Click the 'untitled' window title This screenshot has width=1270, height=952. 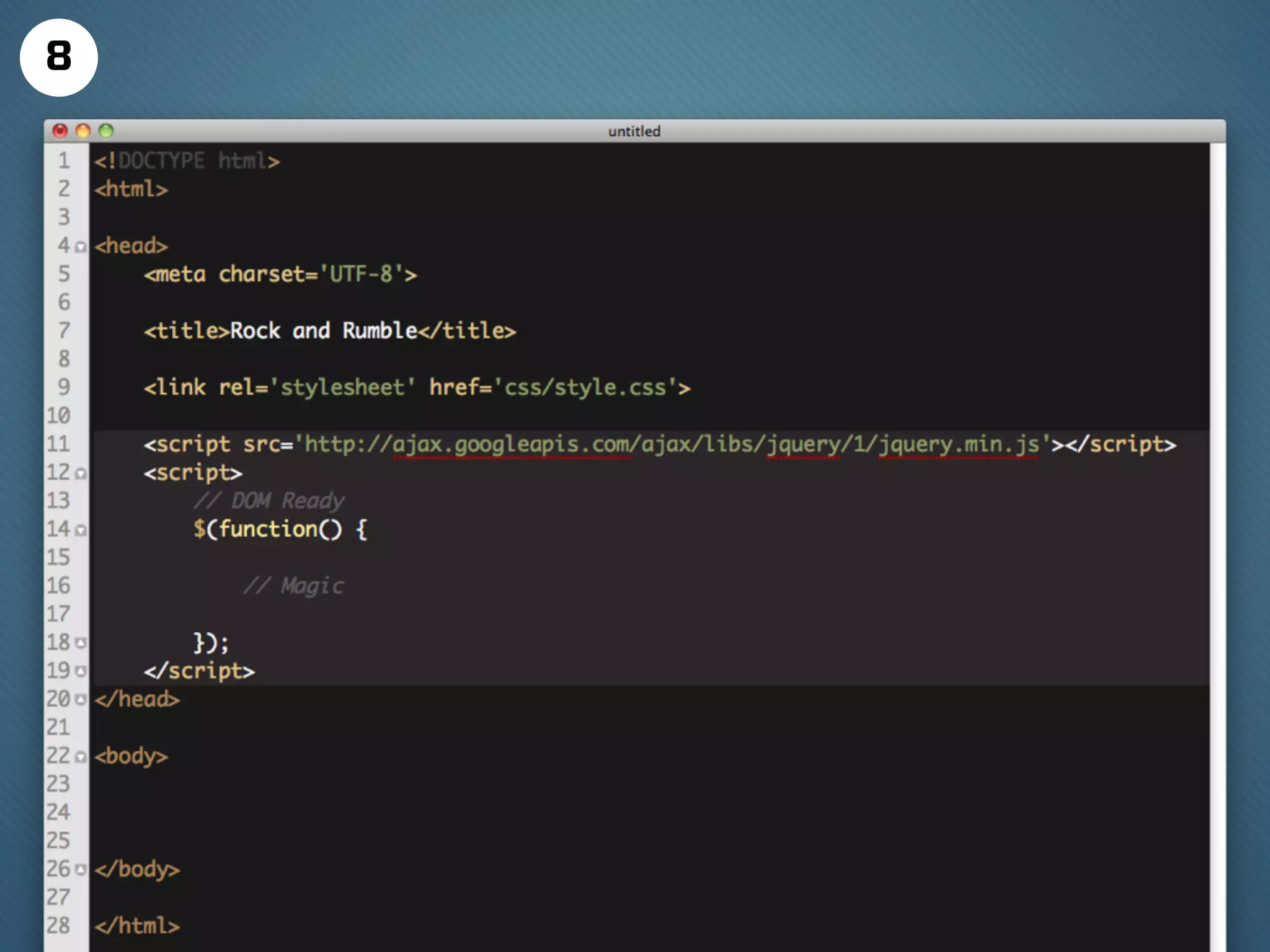(634, 131)
